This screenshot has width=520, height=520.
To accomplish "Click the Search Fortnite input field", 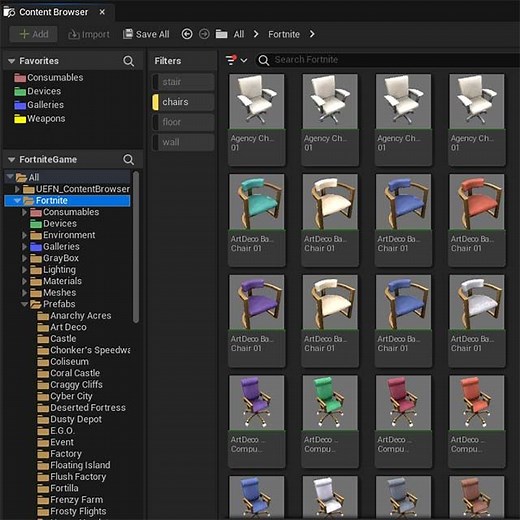I will 387,60.
